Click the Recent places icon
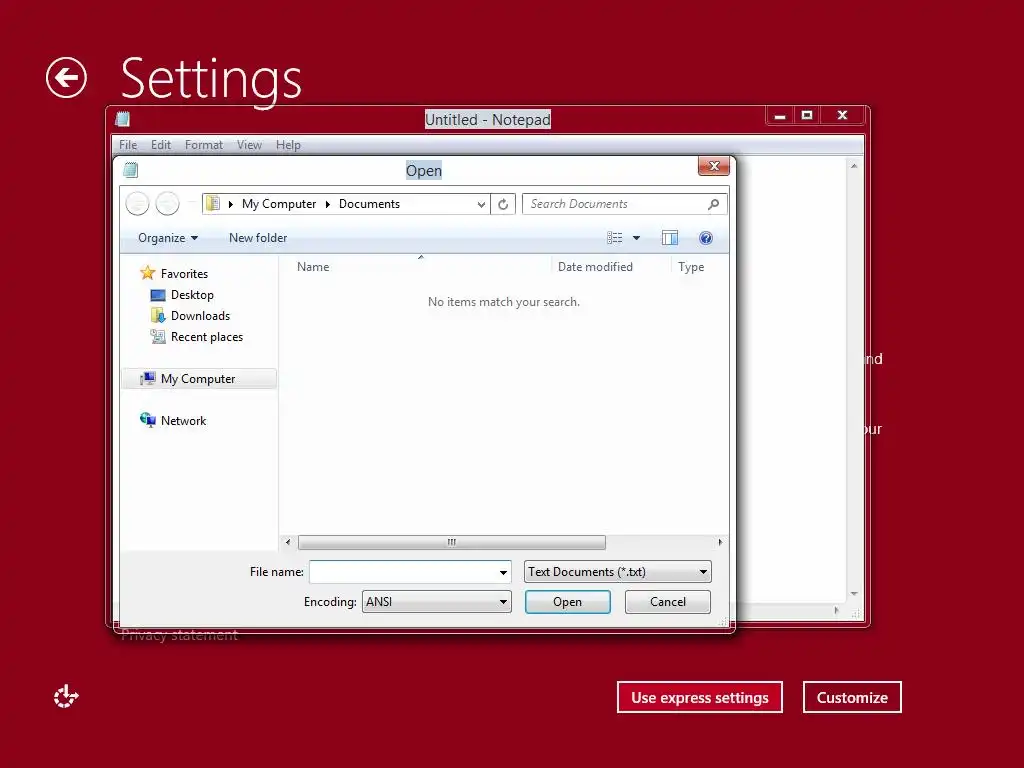The width and height of the screenshot is (1024, 768). point(157,337)
